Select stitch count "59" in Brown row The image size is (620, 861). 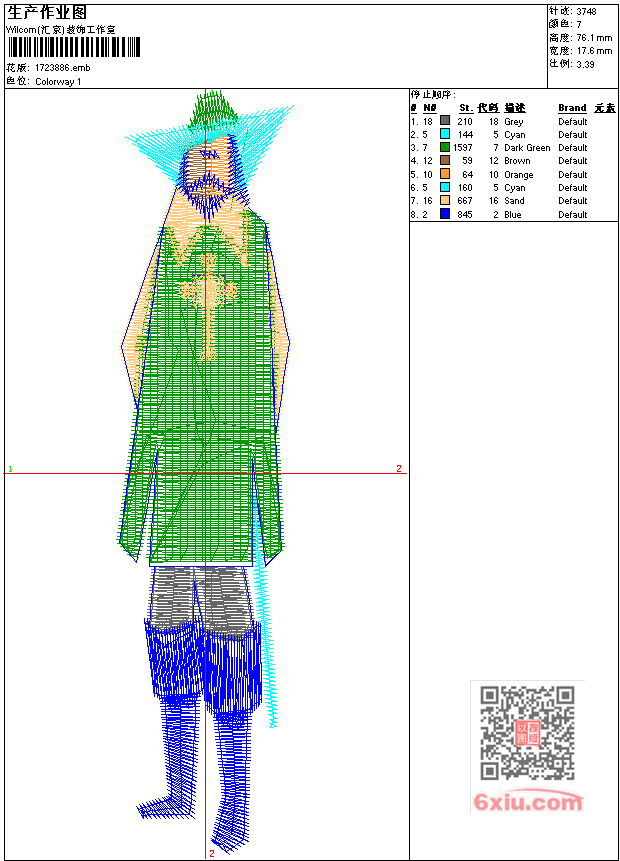tap(467, 161)
